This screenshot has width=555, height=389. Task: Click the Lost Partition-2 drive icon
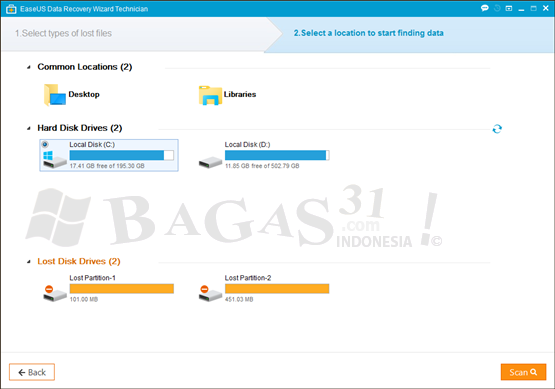tap(210, 293)
